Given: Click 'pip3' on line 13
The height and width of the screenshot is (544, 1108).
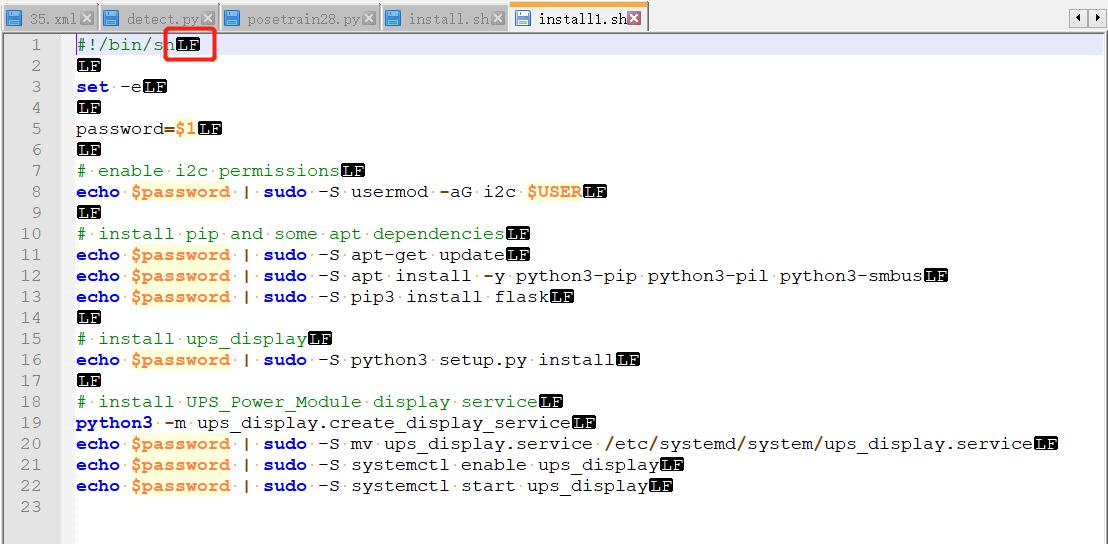Looking at the screenshot, I should click(373, 297).
